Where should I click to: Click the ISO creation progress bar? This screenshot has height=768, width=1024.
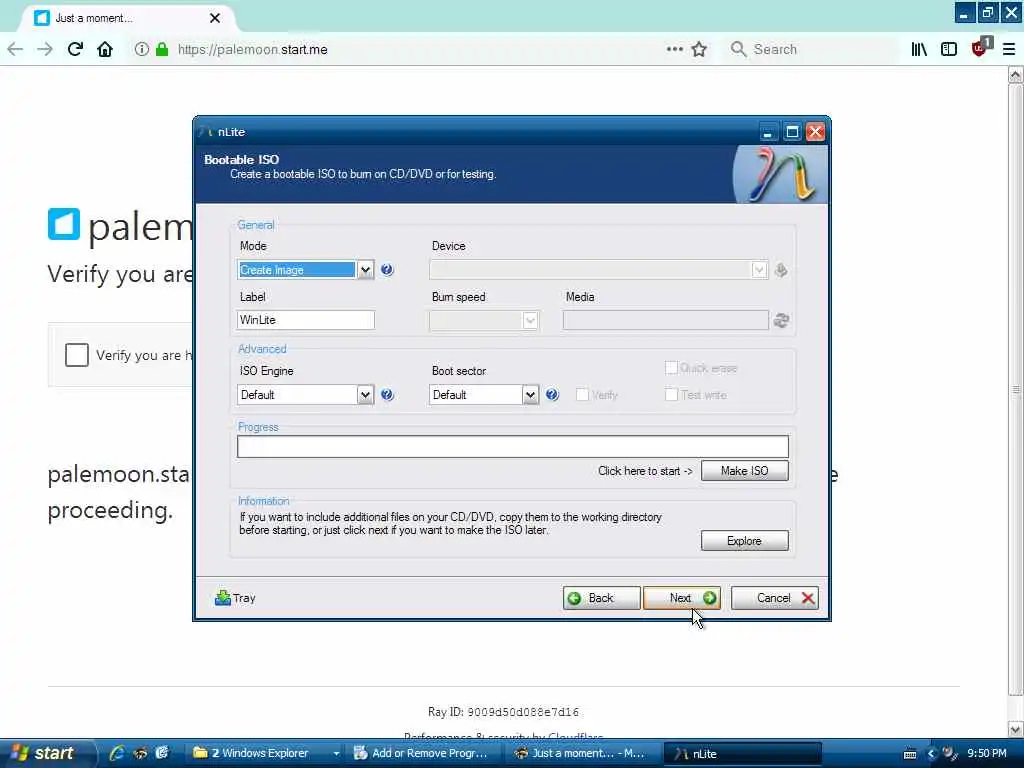point(513,447)
